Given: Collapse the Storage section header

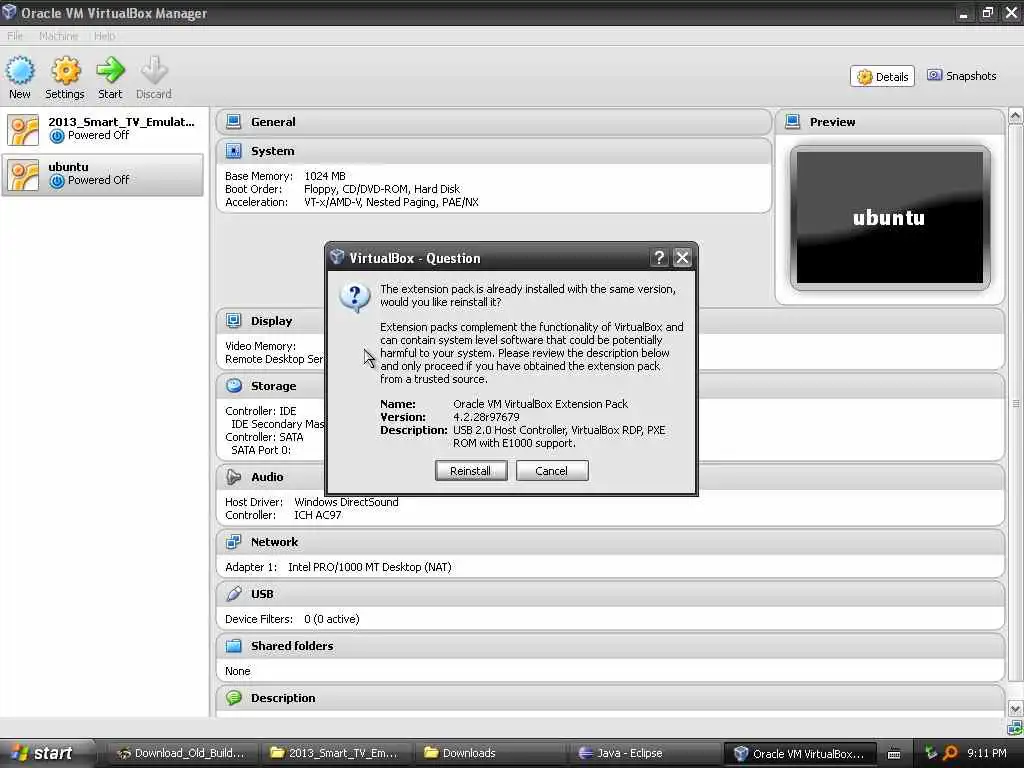Looking at the screenshot, I should [610, 386].
